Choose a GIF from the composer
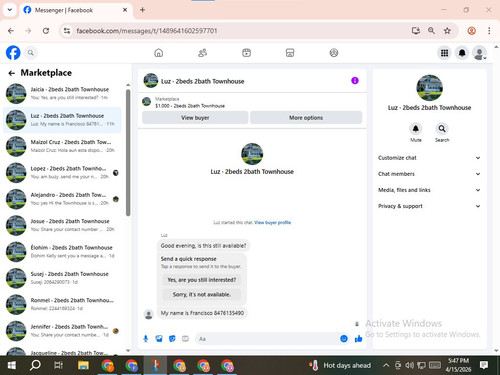 (x=185, y=339)
